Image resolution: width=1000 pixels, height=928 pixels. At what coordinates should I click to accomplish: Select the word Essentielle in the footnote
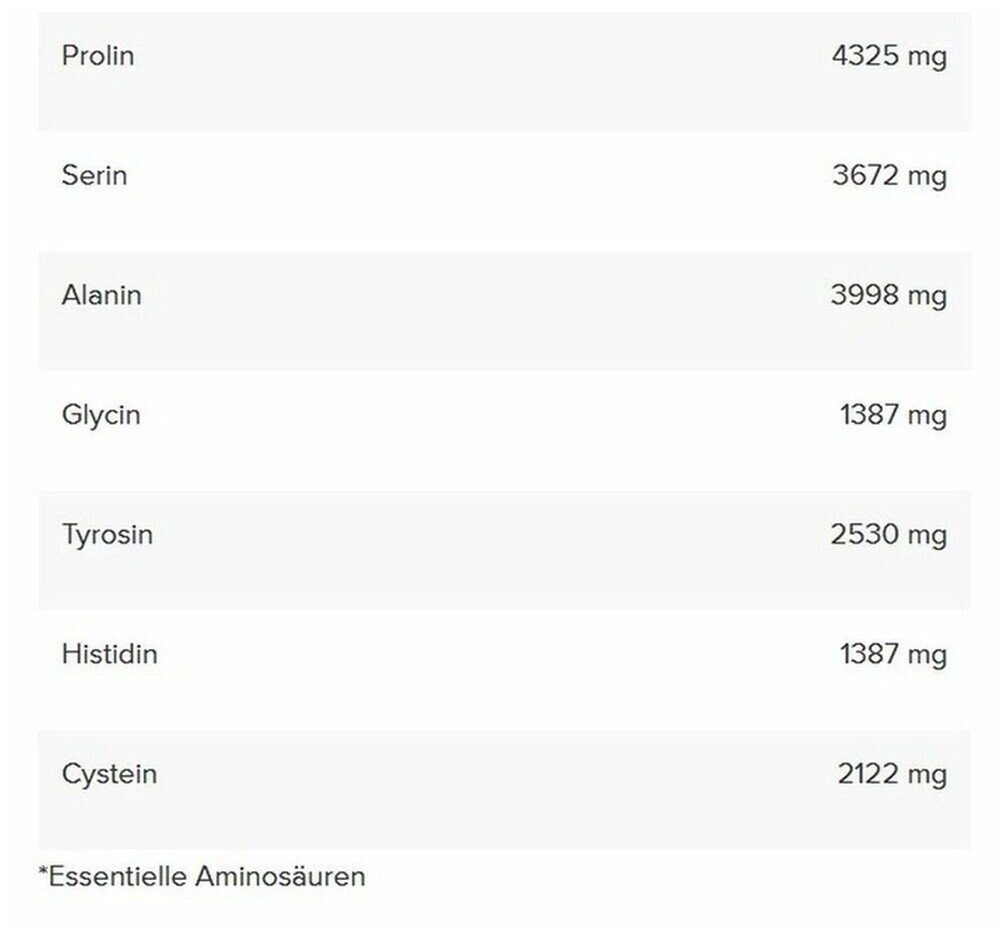coord(119,877)
